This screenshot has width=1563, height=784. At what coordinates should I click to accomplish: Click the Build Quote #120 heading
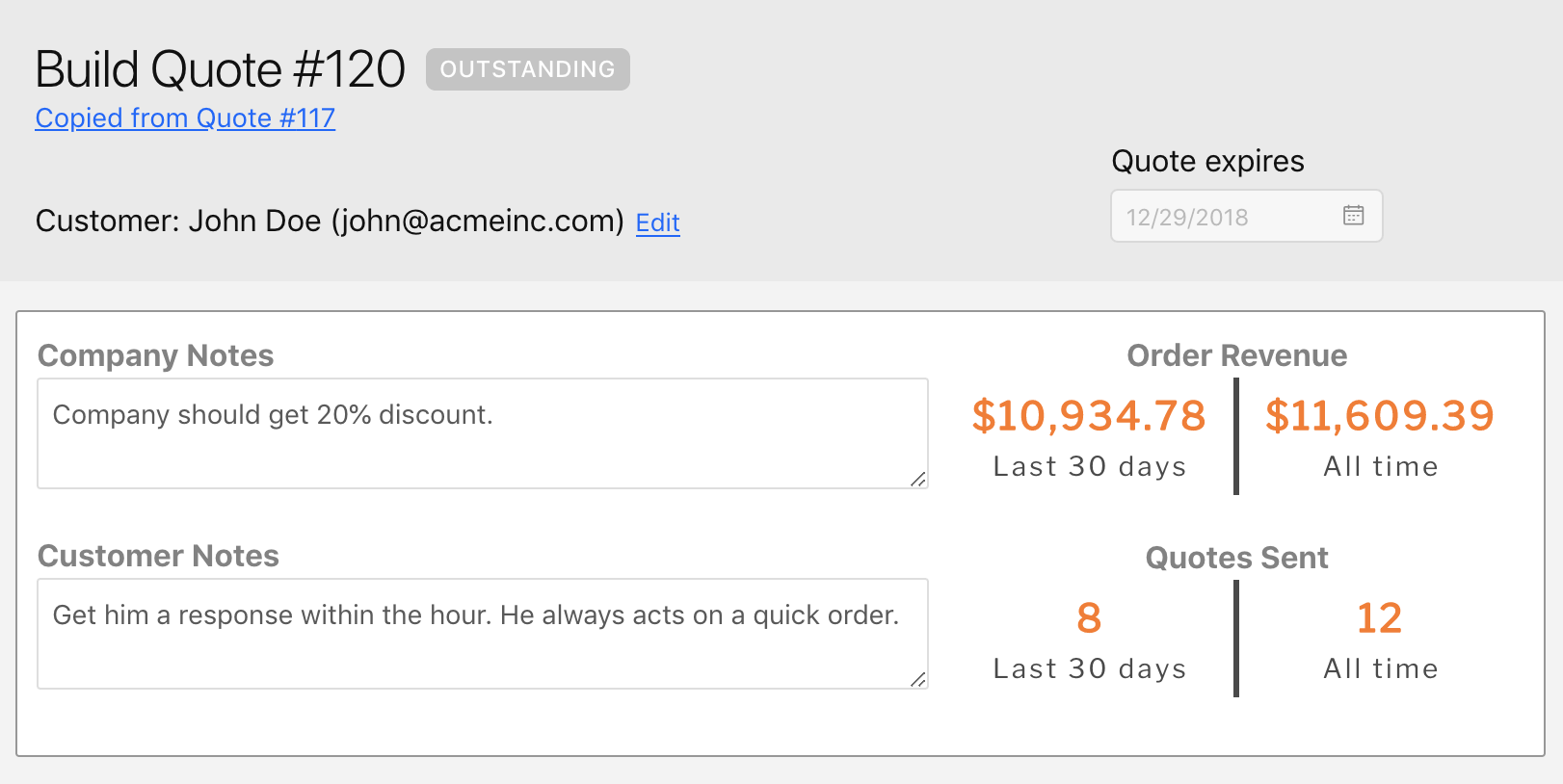pos(220,69)
